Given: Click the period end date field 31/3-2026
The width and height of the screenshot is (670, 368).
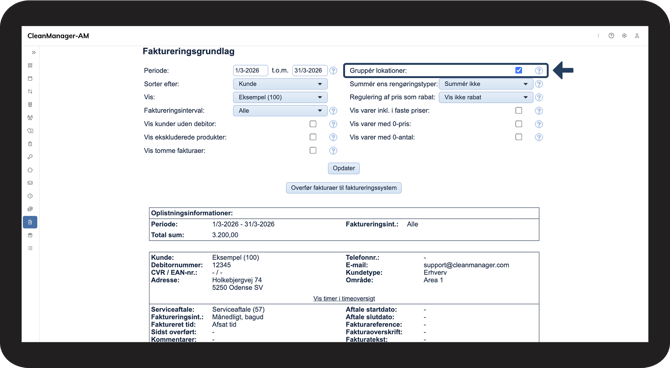Looking at the screenshot, I should coord(310,71).
